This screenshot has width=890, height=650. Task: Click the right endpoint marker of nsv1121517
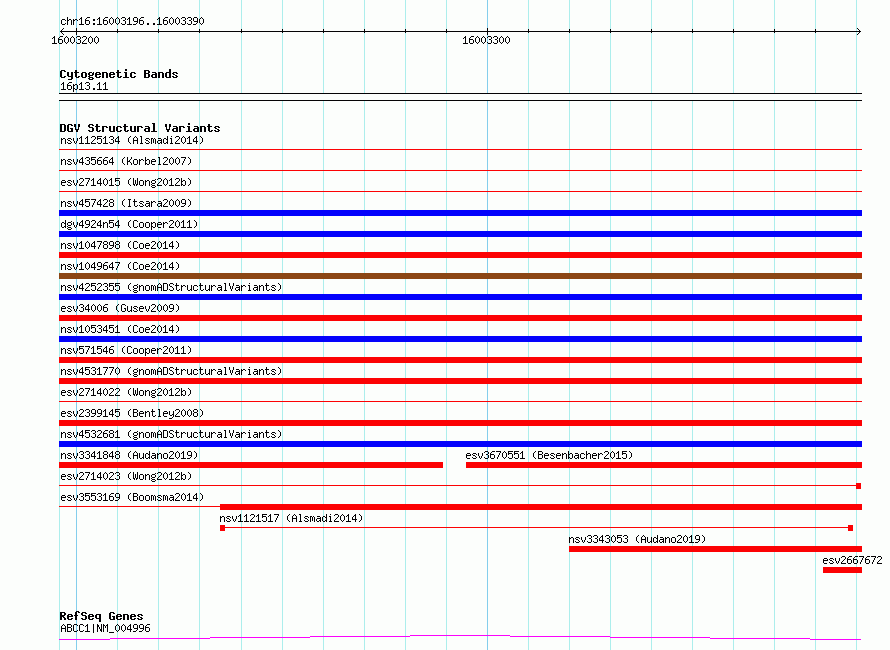(x=850, y=528)
